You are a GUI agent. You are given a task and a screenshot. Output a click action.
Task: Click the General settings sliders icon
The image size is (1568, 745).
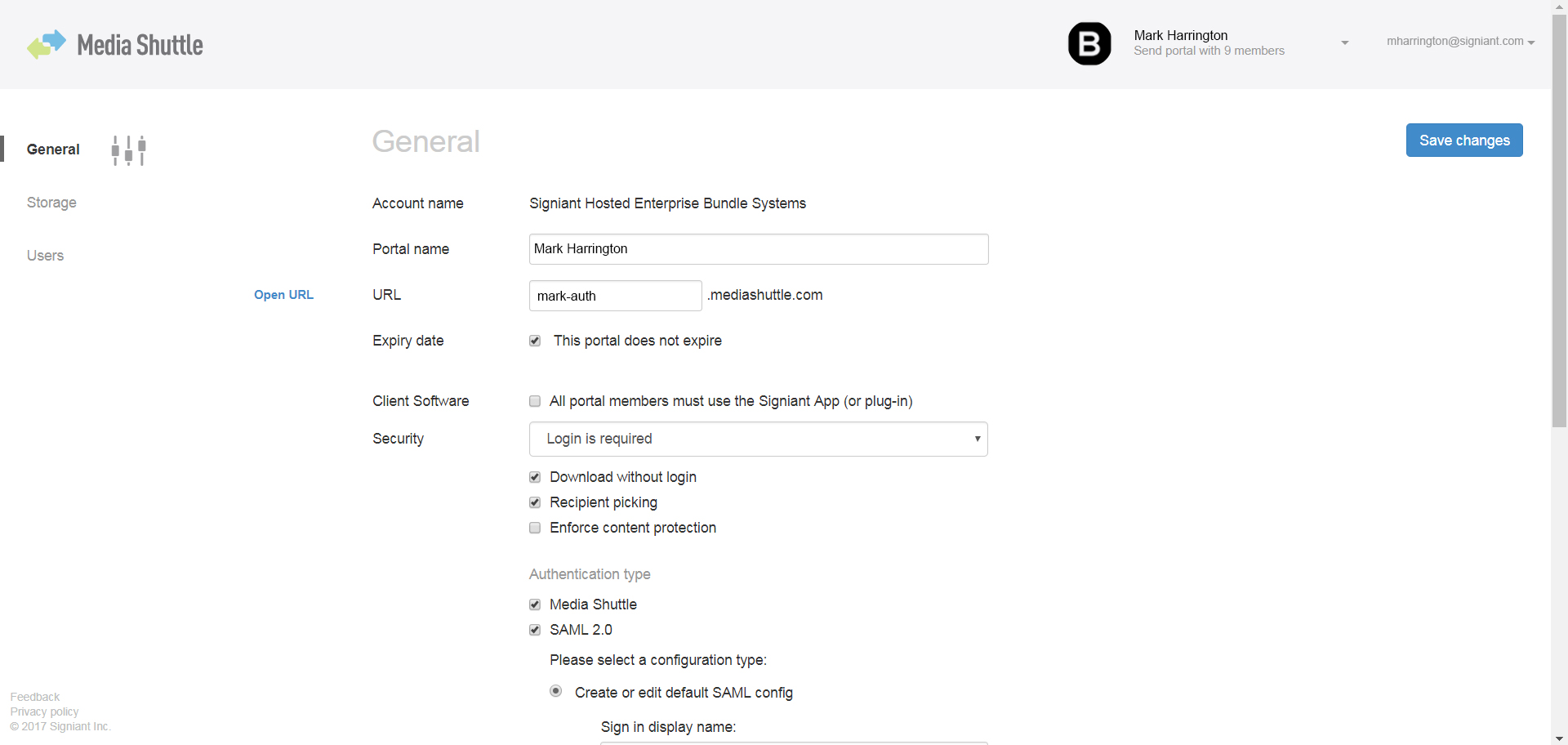click(128, 150)
